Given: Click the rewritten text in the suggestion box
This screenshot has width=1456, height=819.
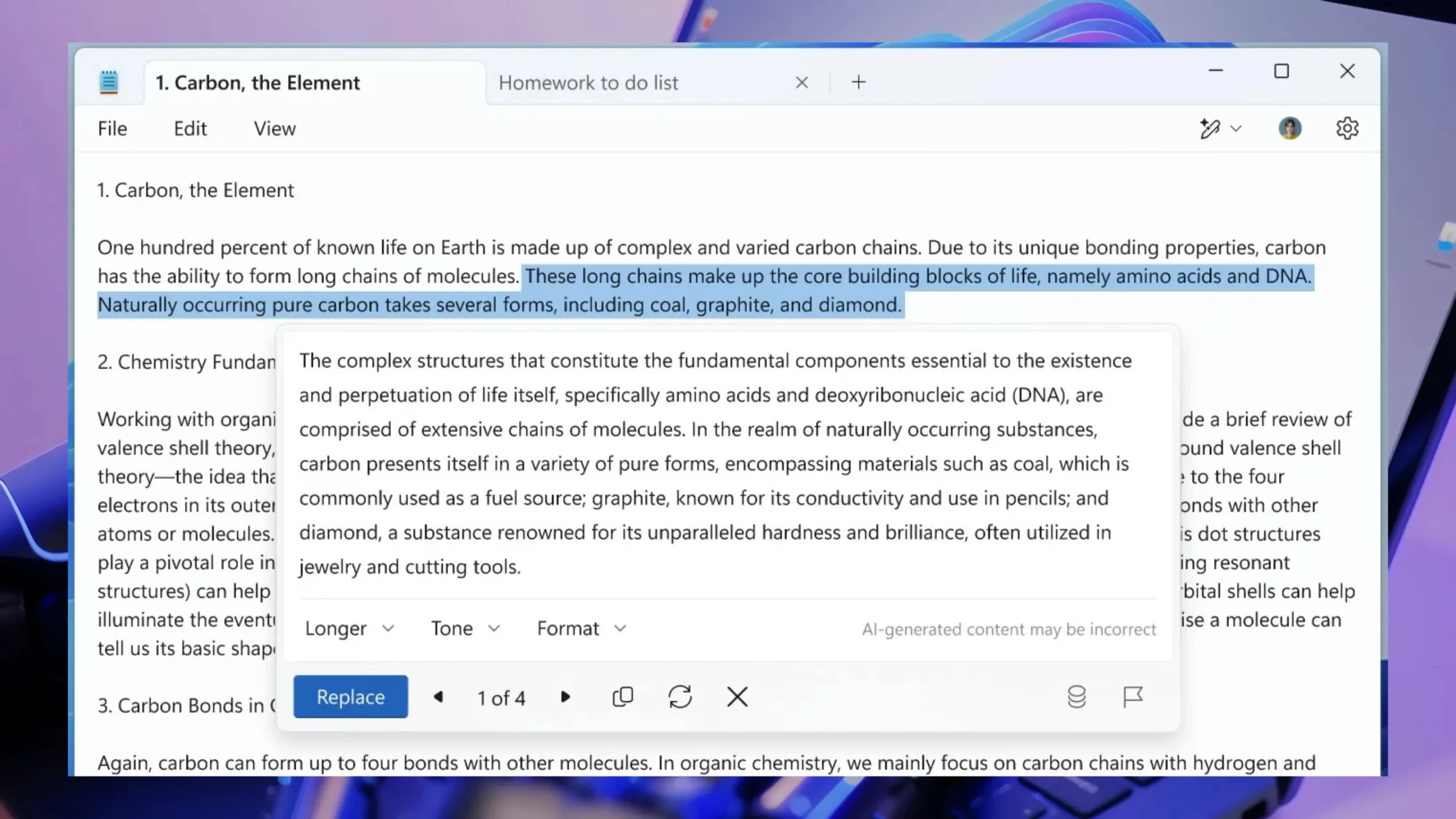Looking at the screenshot, I should [x=715, y=464].
